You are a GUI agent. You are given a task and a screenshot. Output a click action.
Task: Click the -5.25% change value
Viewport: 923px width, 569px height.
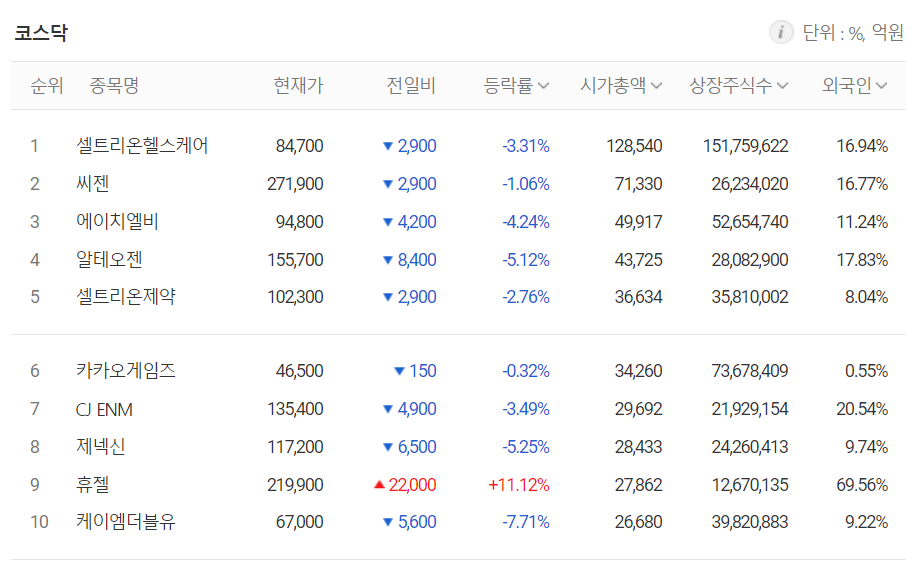tap(526, 447)
